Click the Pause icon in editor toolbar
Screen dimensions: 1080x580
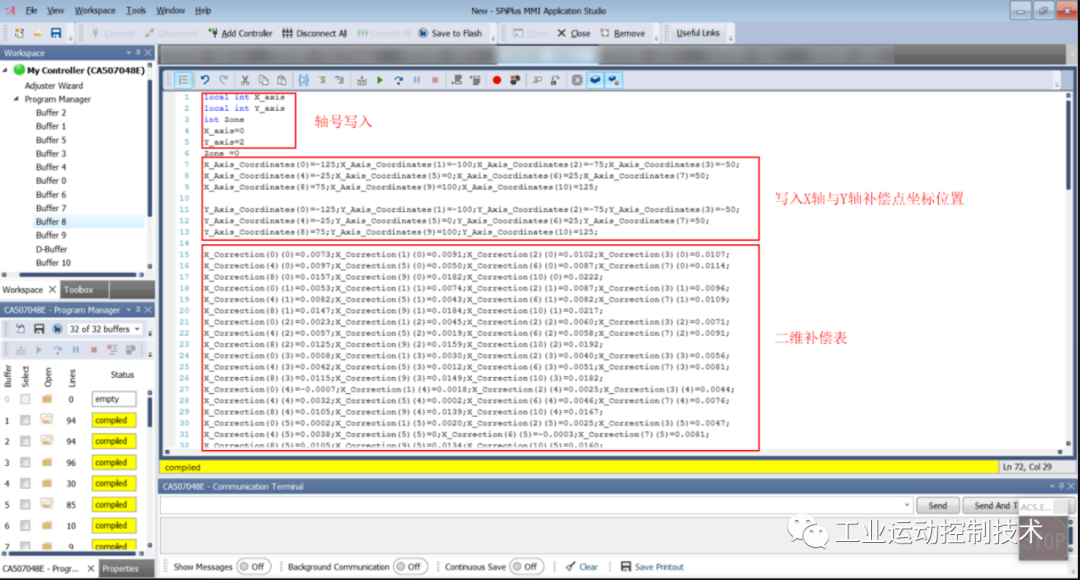[417, 80]
